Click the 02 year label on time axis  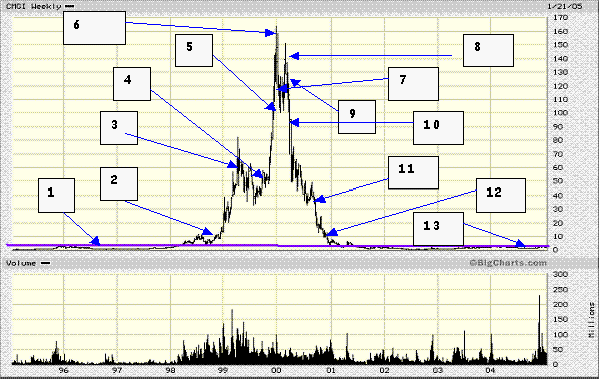(384, 370)
